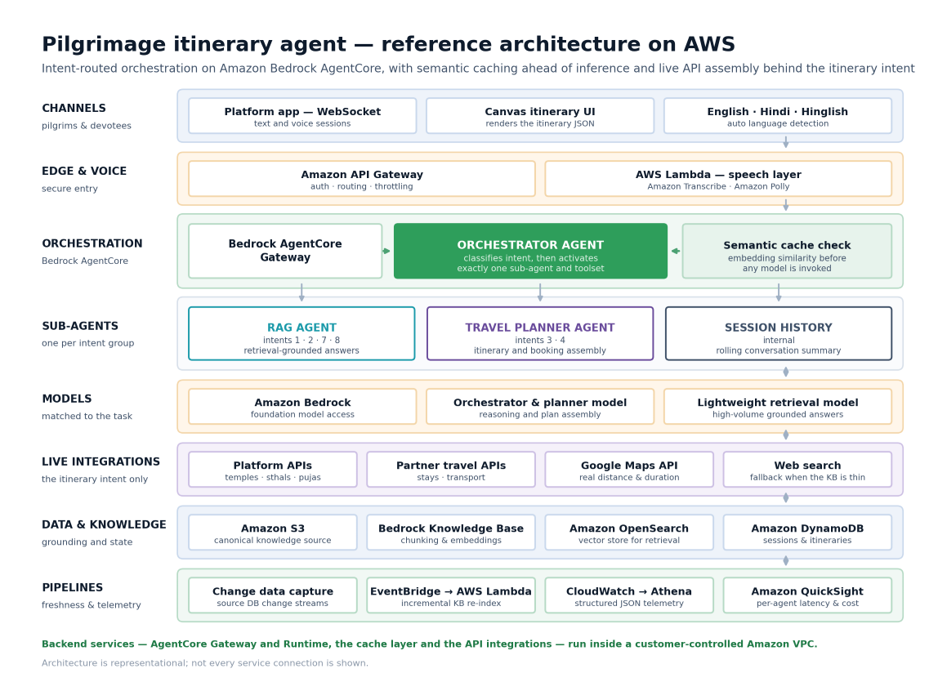The image size is (938, 700).
Task: Click the 'Bedrock AgentCore' caption under ORCHESTRATION
Action: click(85, 261)
